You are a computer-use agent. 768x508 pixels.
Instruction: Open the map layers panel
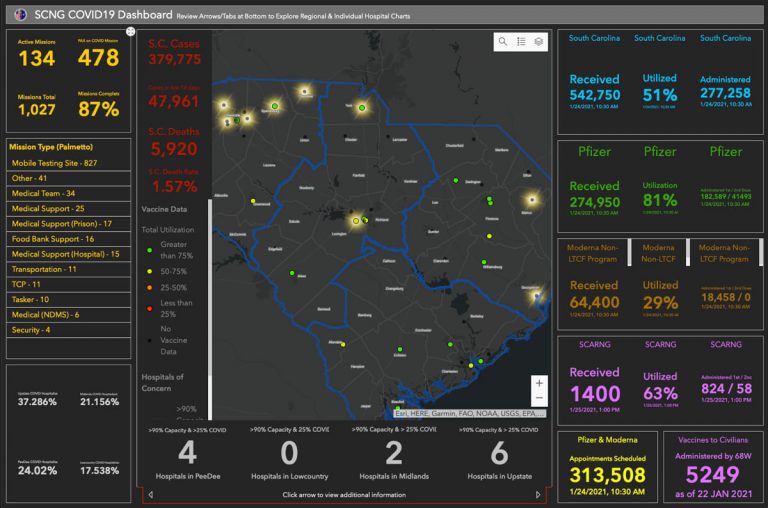coord(539,42)
